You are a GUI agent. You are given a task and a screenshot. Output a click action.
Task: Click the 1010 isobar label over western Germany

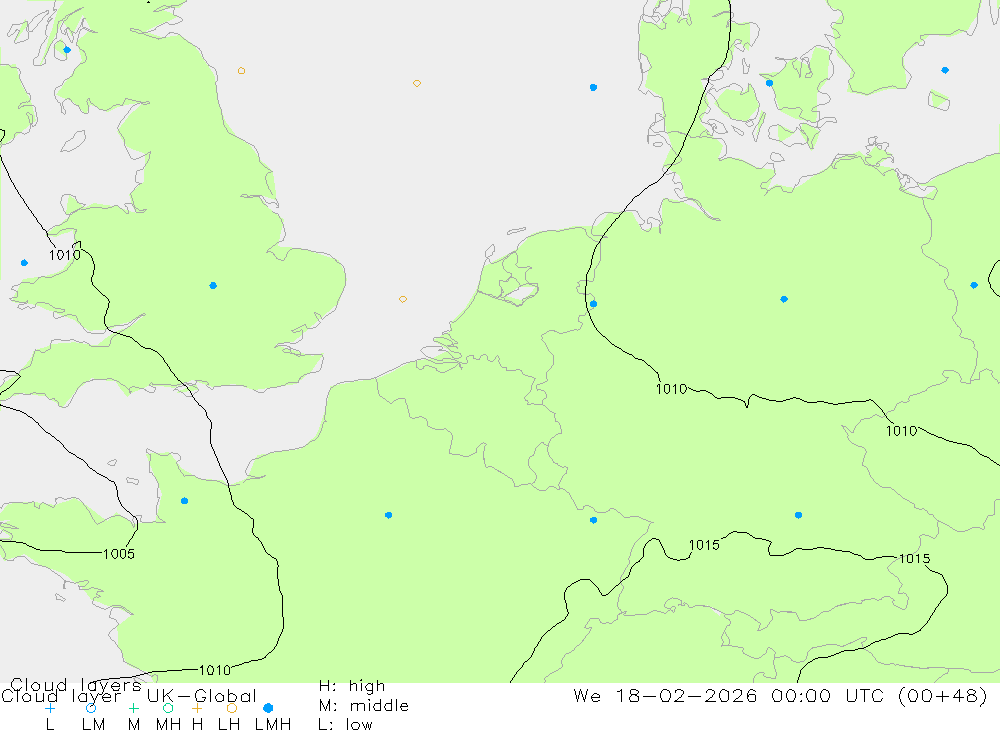coord(672,389)
